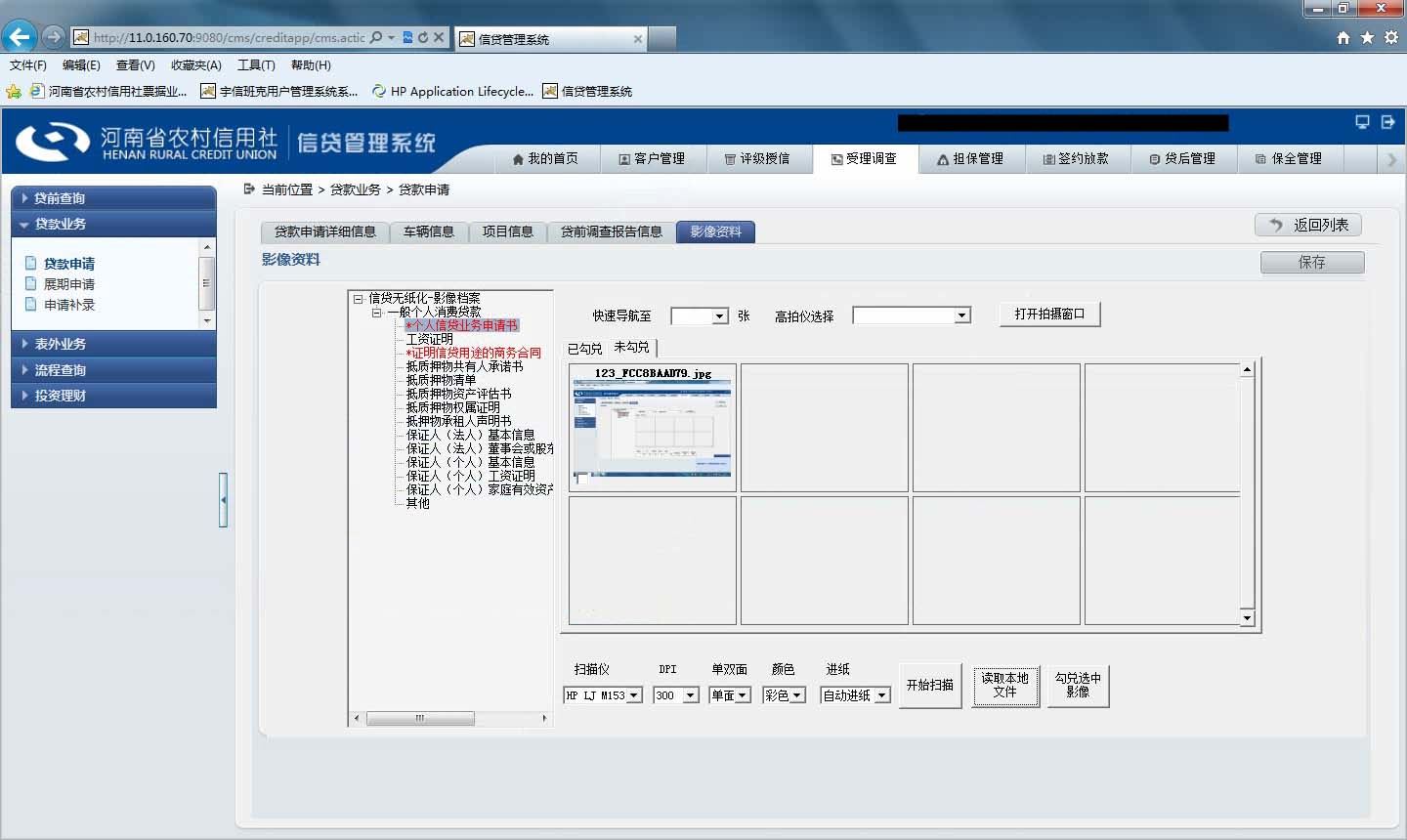Open the 受理调查 navigation tab
The height and width of the screenshot is (840, 1407).
865,159
